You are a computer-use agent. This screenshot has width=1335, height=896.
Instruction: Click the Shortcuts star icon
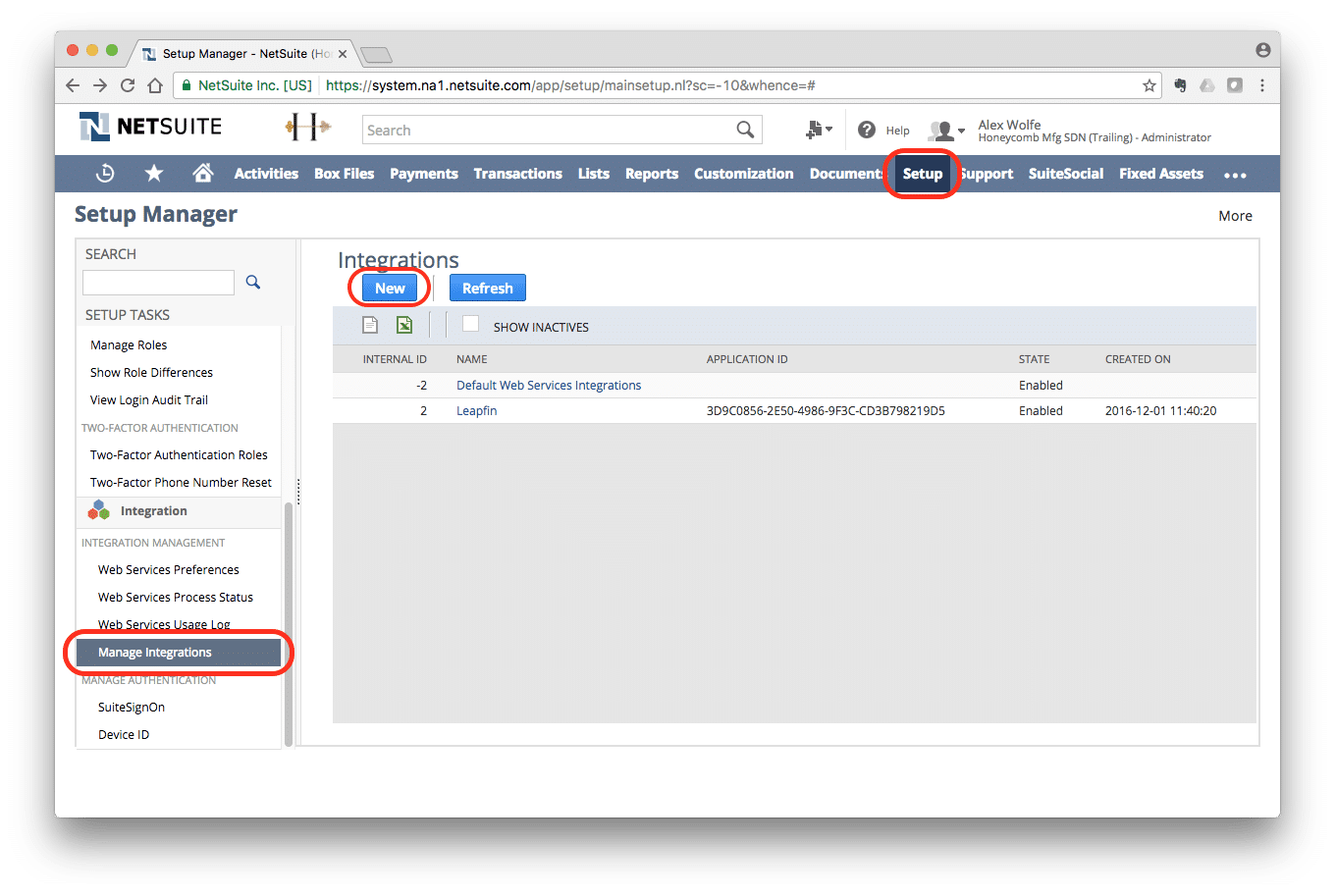[154, 174]
